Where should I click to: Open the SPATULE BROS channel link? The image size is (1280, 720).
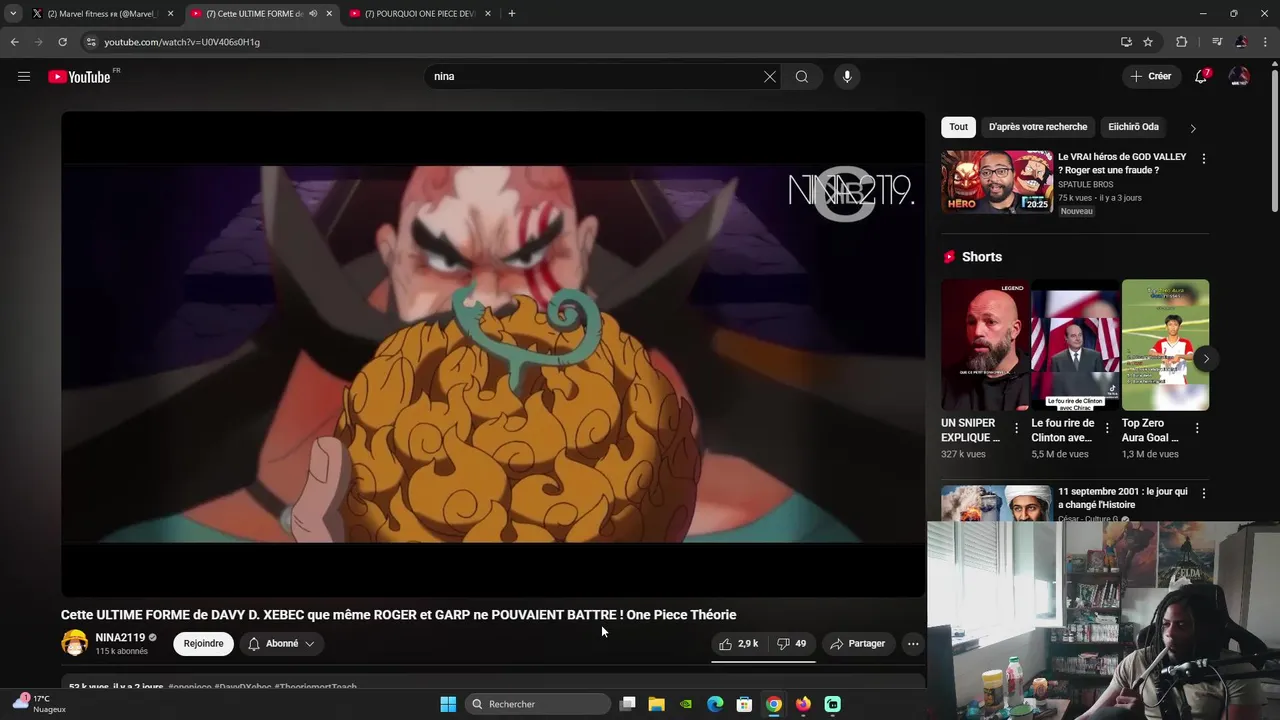(1085, 184)
